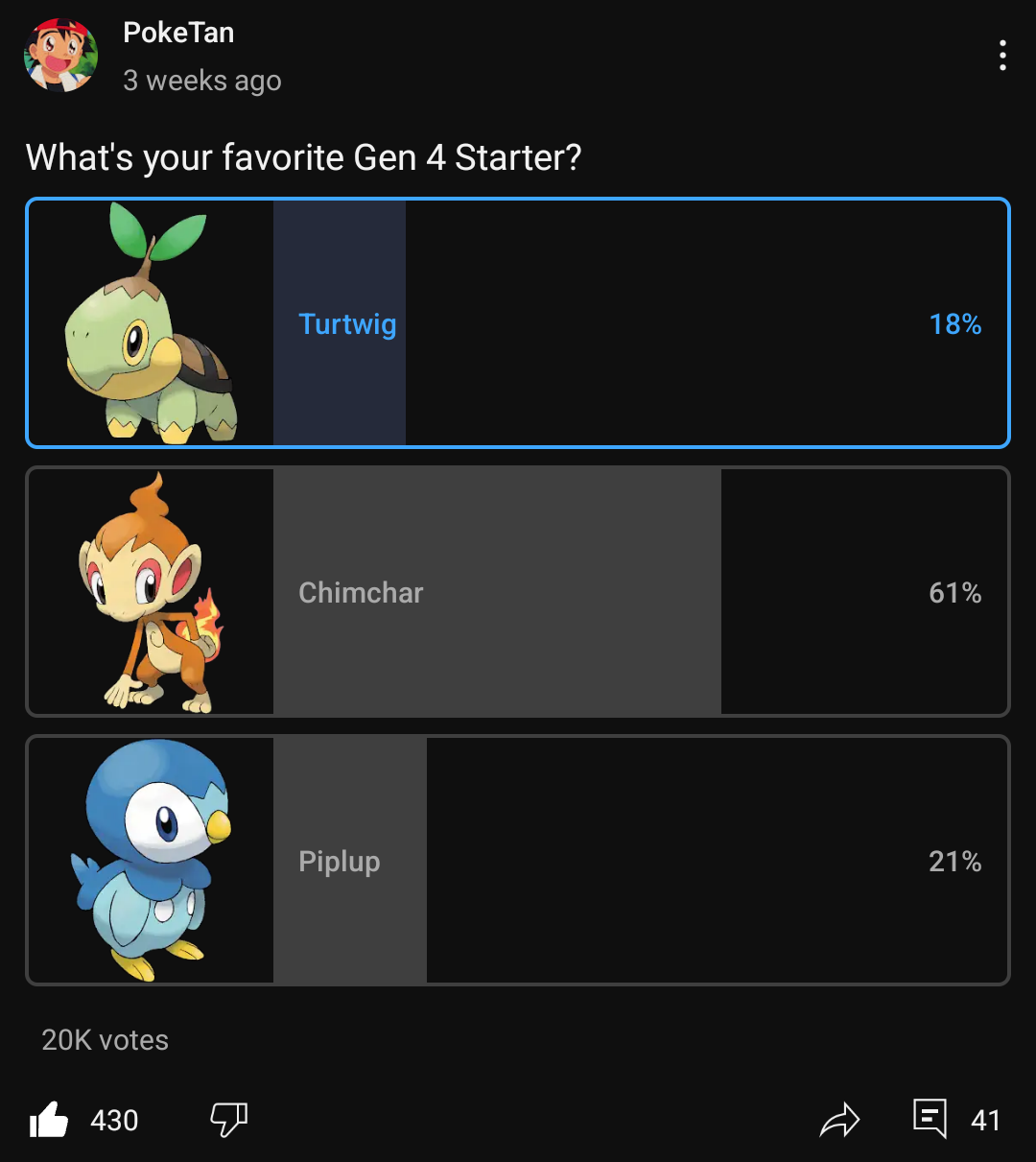Click the Chimchar image thumbnail

pos(151,592)
